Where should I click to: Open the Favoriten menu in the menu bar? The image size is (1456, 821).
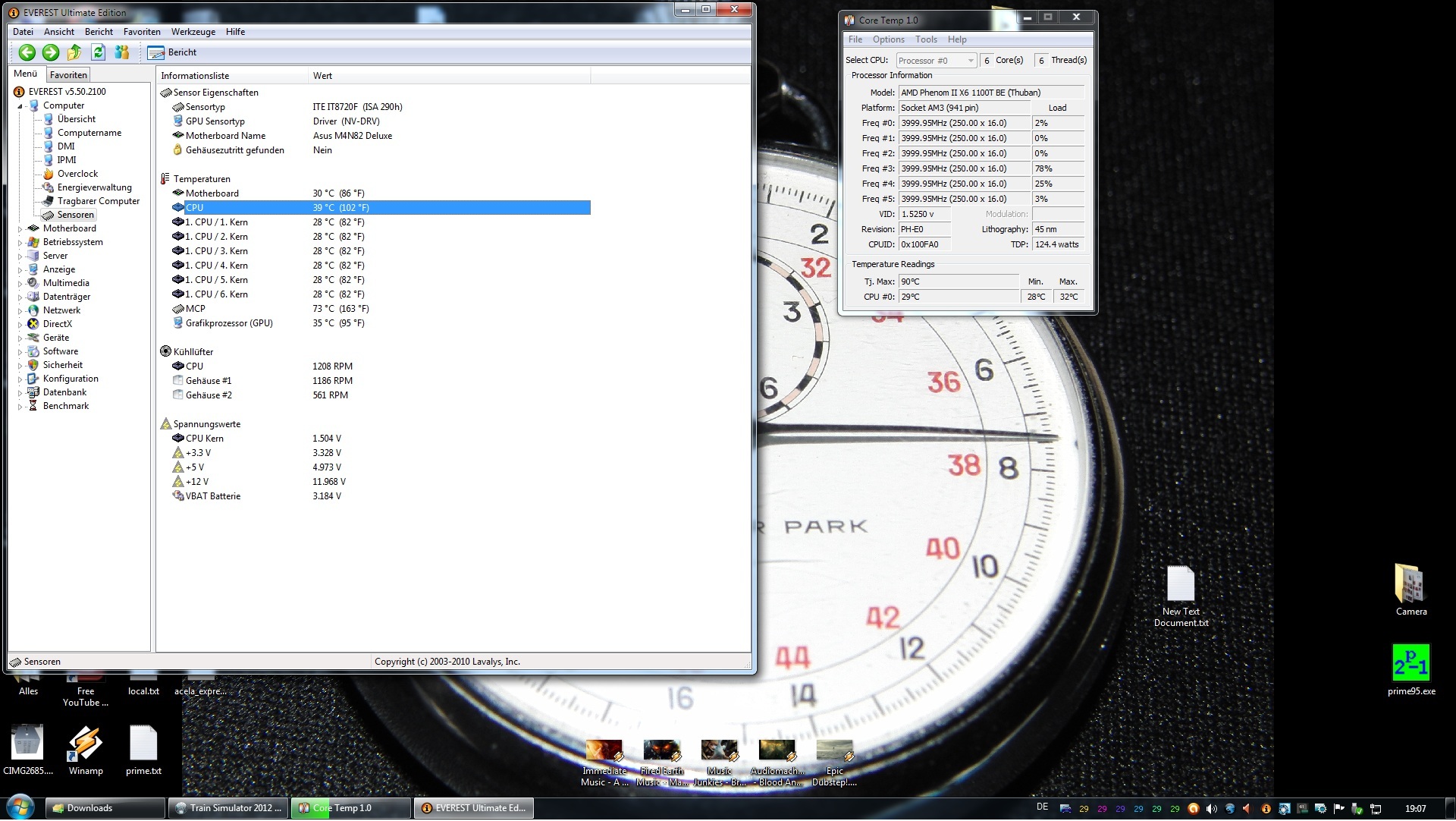142,32
